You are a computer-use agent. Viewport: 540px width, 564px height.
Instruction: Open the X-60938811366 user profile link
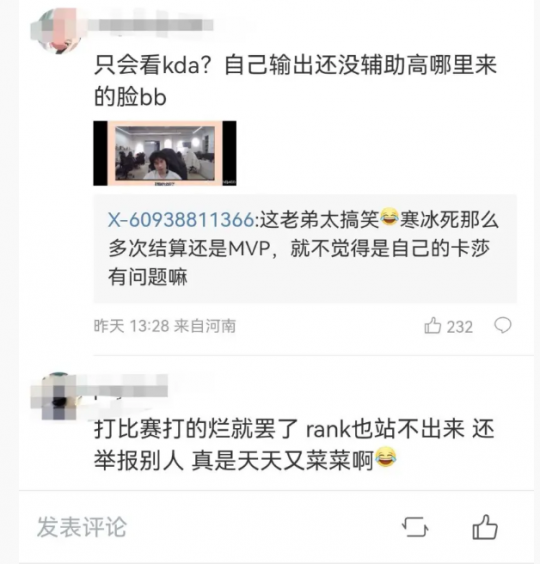tap(181, 219)
